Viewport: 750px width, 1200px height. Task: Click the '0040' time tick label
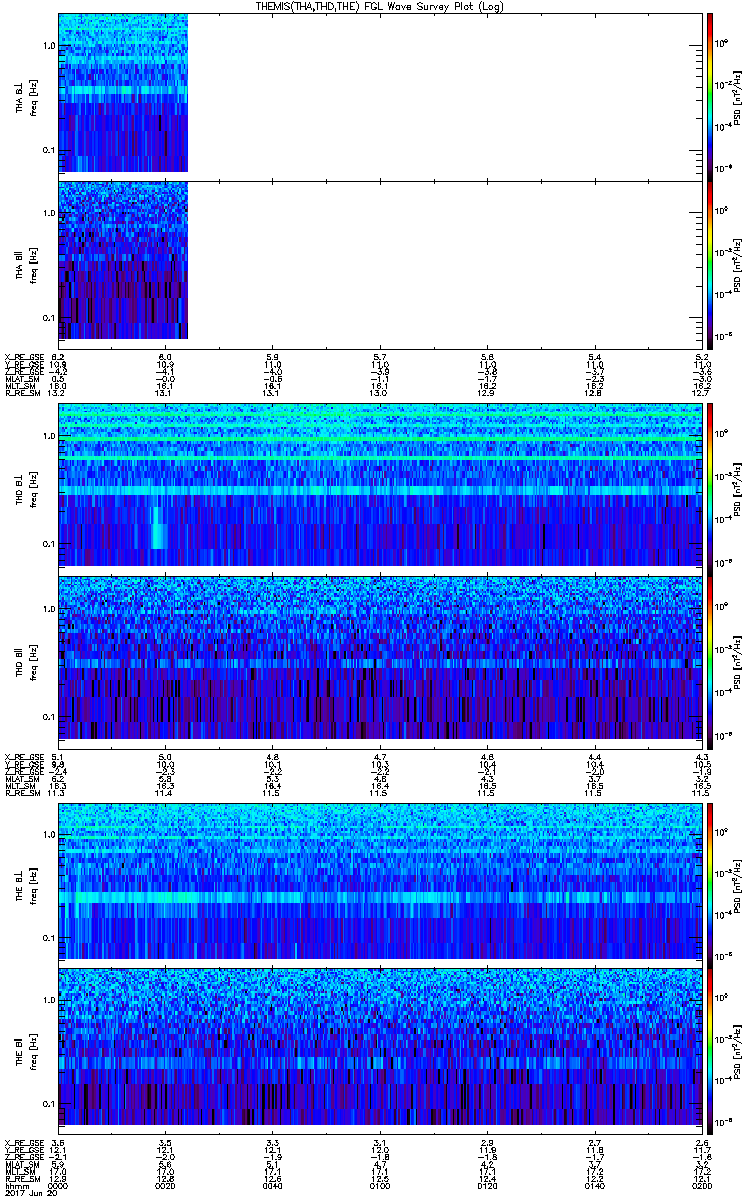[273, 1185]
